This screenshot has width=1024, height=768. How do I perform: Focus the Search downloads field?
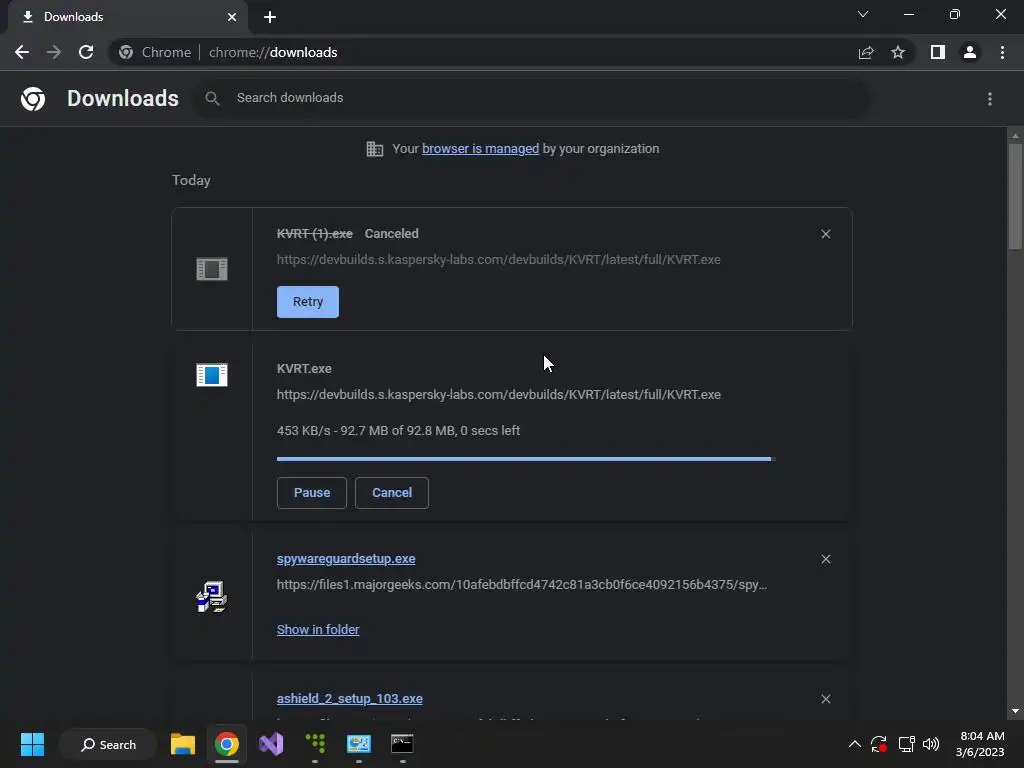tap(531, 98)
